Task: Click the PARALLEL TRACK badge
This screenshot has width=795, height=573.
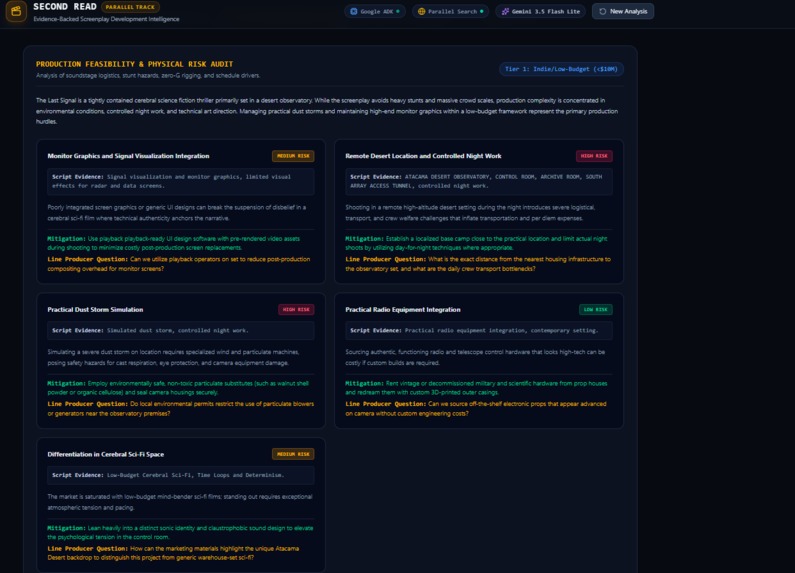Action: coord(130,7)
